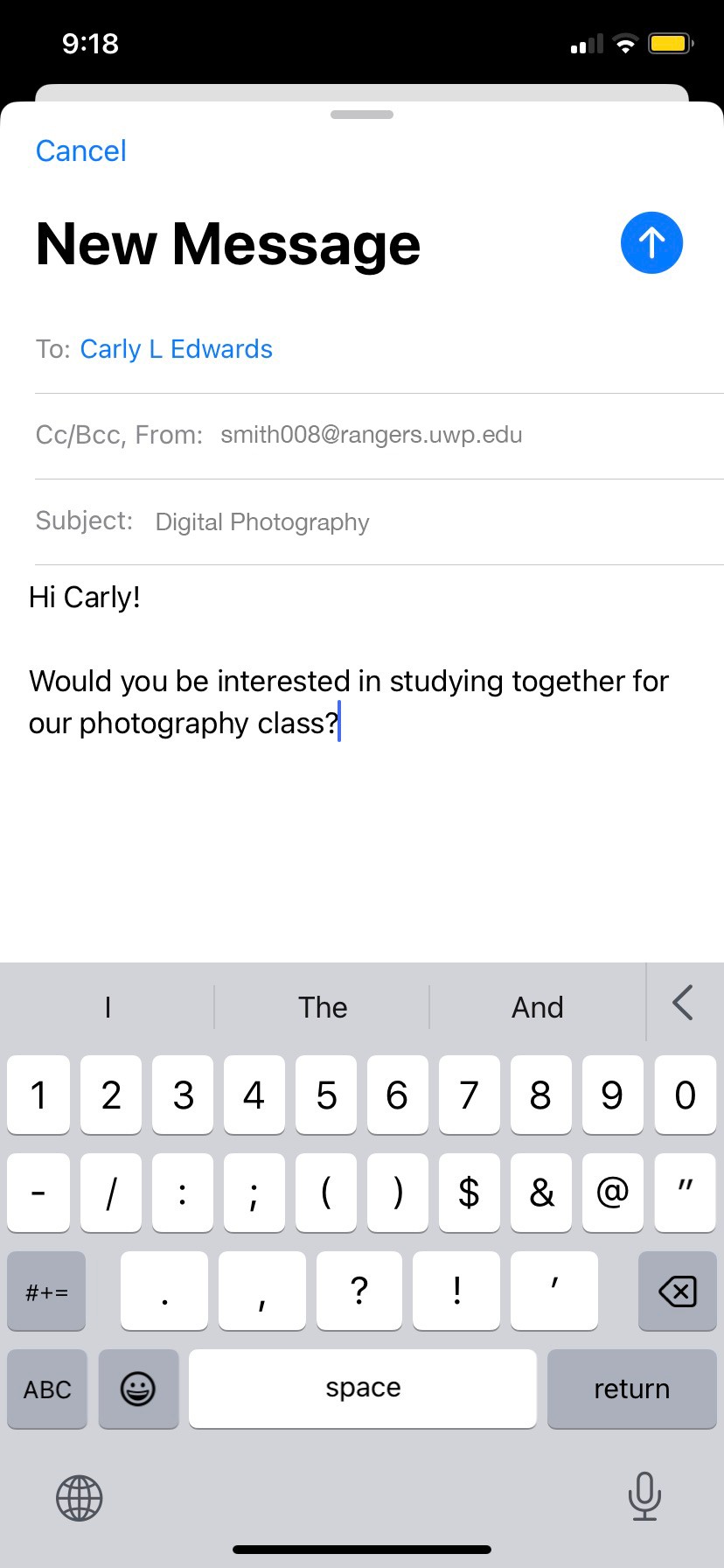Tap the @ symbol key
The width and height of the screenshot is (724, 1568).
click(612, 1192)
